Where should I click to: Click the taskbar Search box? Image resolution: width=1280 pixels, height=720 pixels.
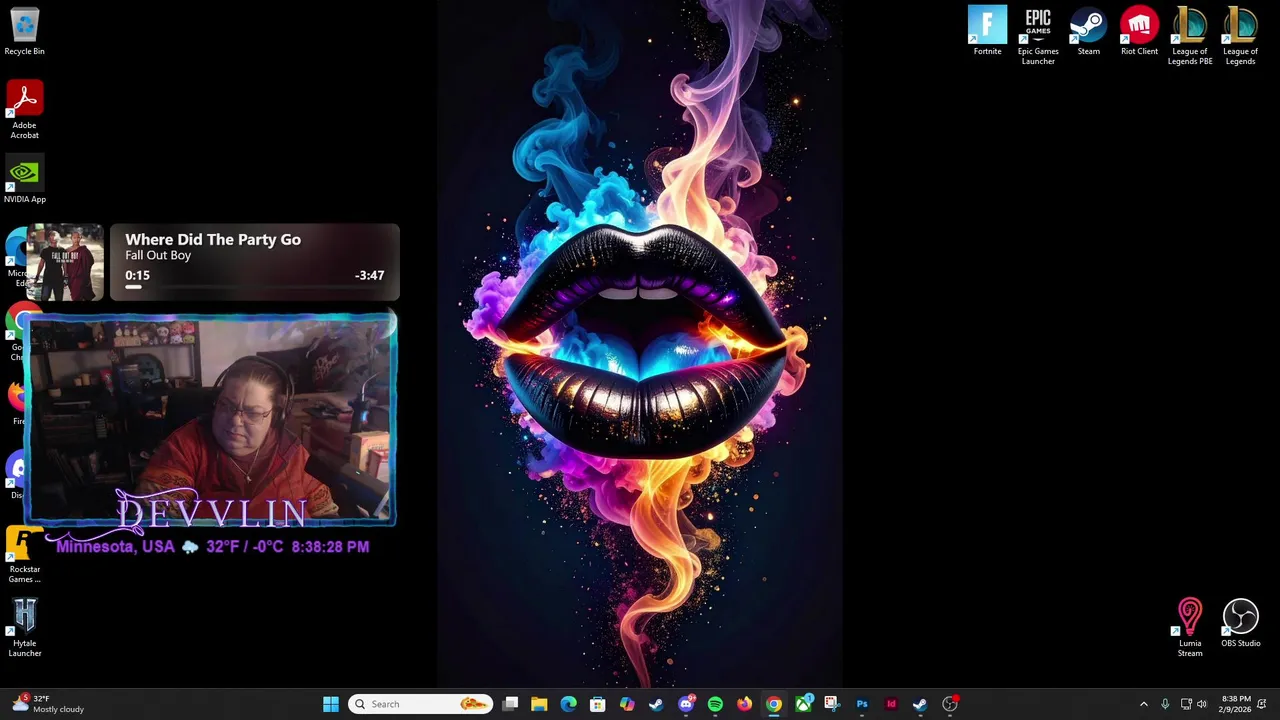click(x=420, y=704)
